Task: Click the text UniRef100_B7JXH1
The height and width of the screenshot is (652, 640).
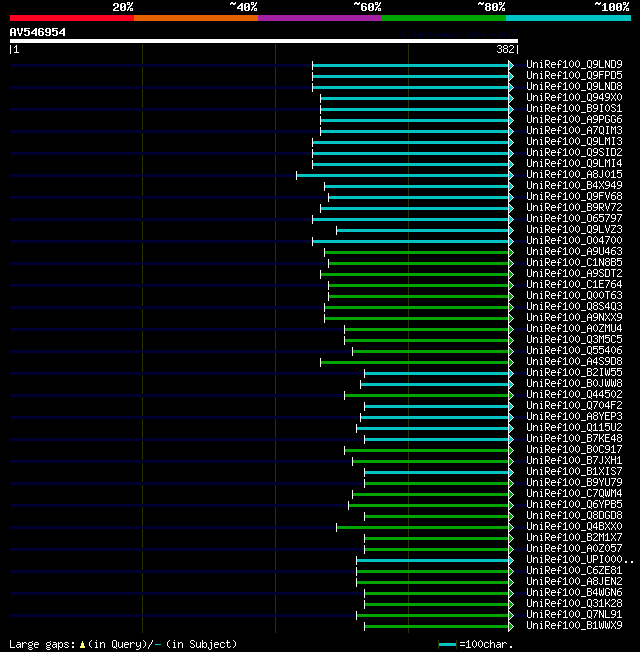Action: (x=574, y=461)
